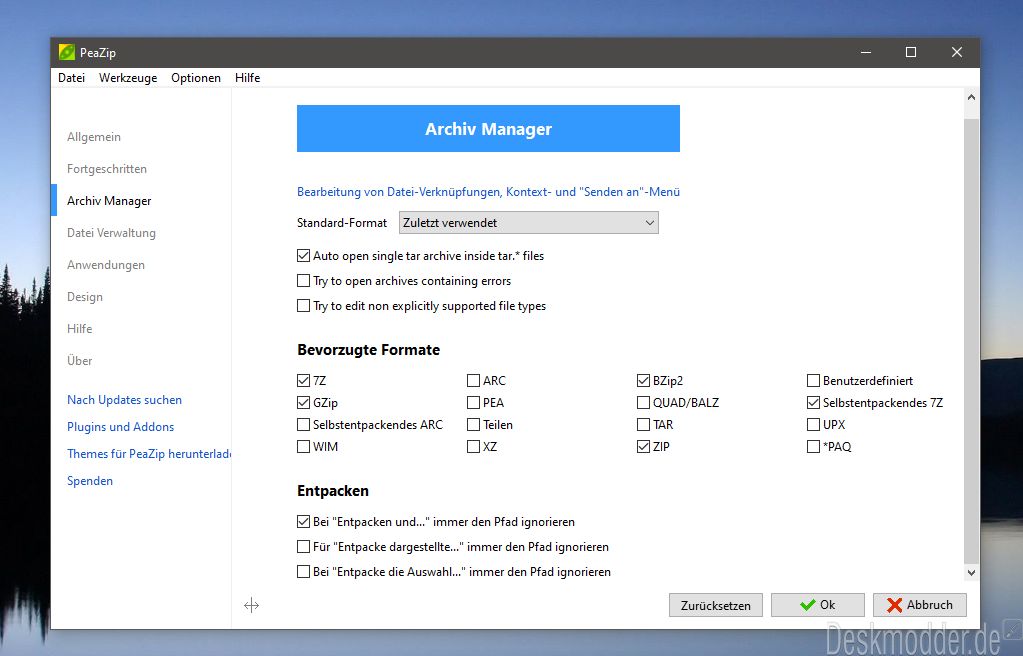Click the four-arrow move icon at bottom left
The image size is (1023, 656).
pos(251,606)
